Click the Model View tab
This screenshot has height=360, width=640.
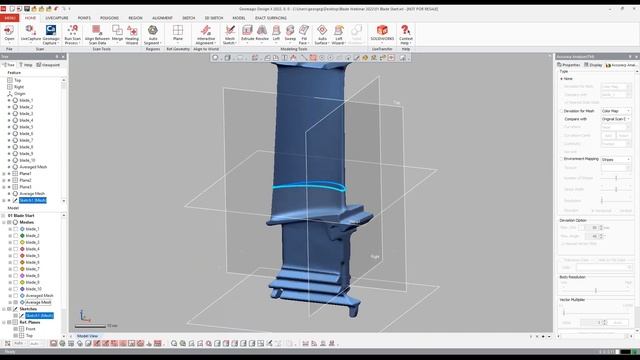[87, 336]
